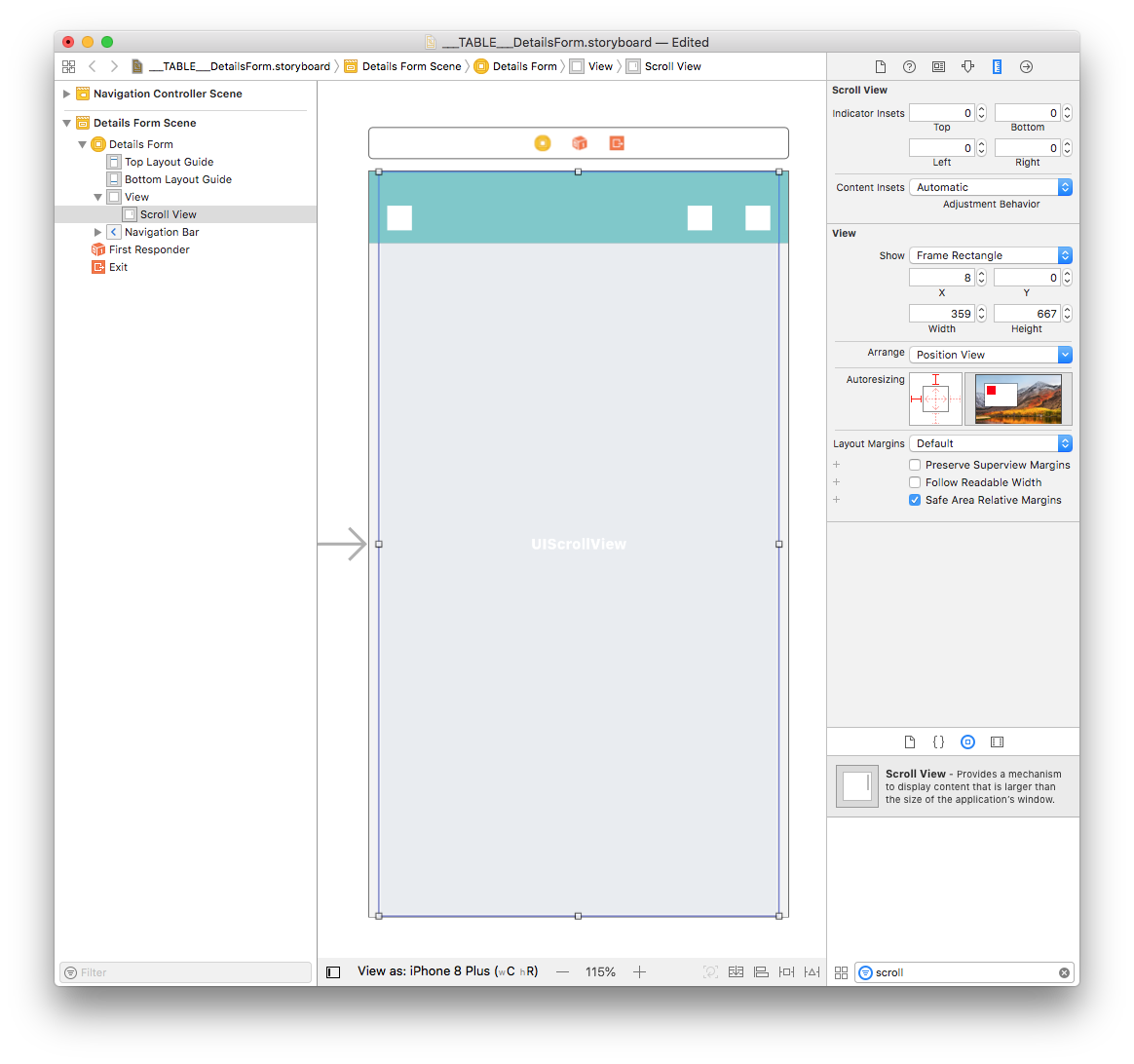Viewport: 1134px width, 1064px height.
Task: Click the Autoresizing strut control
Action: click(935, 399)
